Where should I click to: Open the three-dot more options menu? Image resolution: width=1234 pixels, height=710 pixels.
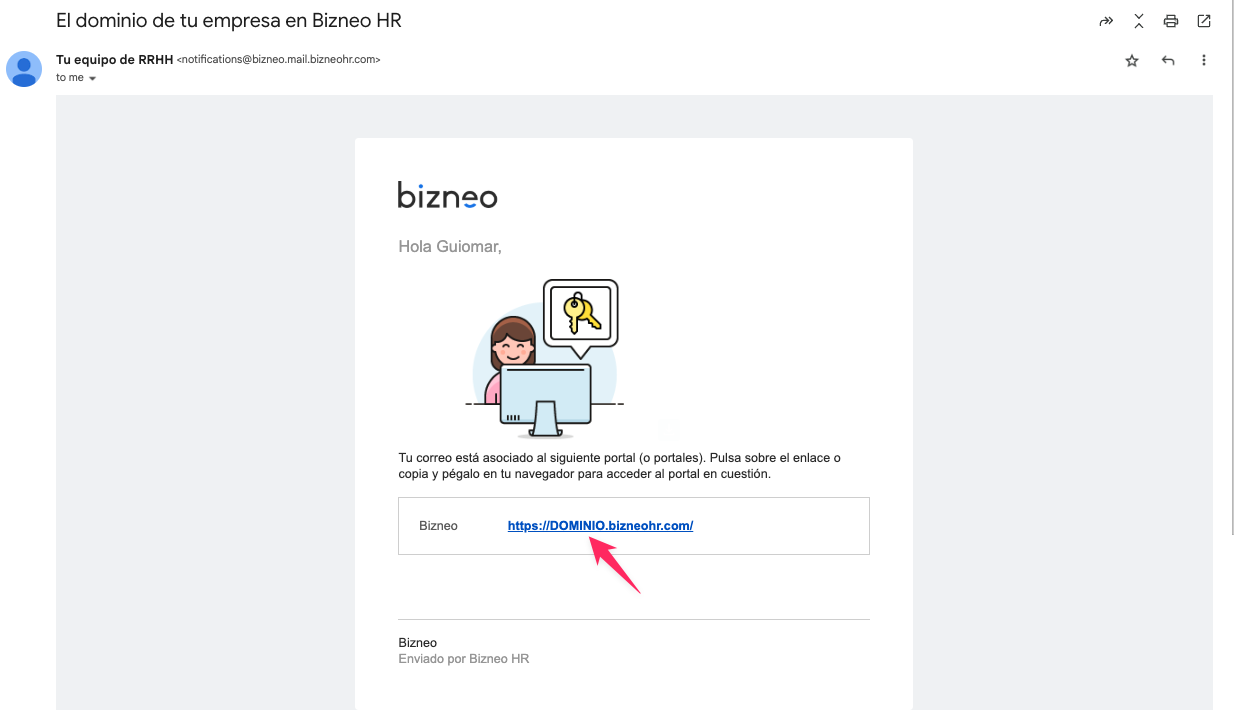[1204, 61]
